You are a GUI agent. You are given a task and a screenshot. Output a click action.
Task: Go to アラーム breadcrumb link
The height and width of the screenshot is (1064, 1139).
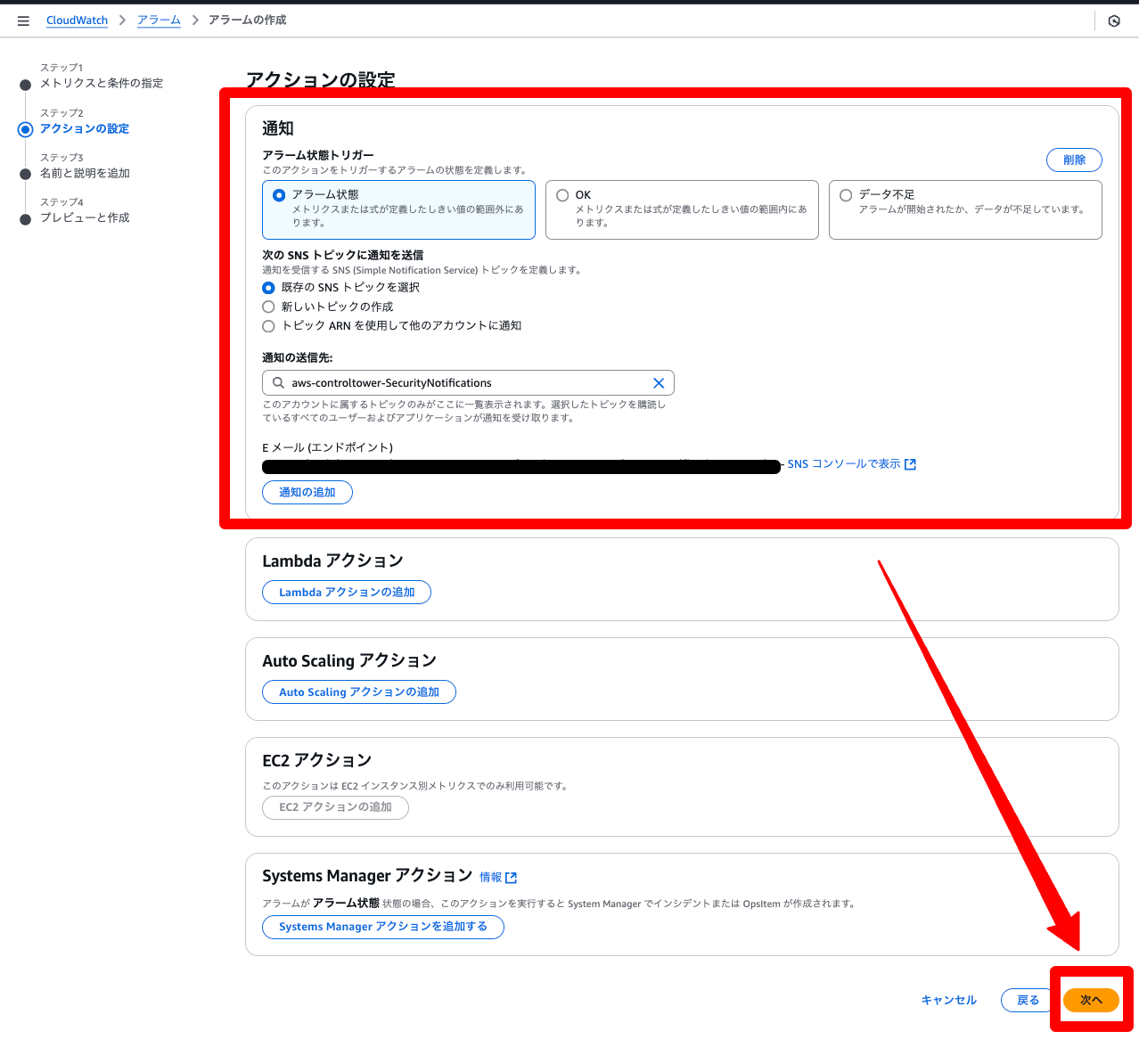[x=159, y=20]
